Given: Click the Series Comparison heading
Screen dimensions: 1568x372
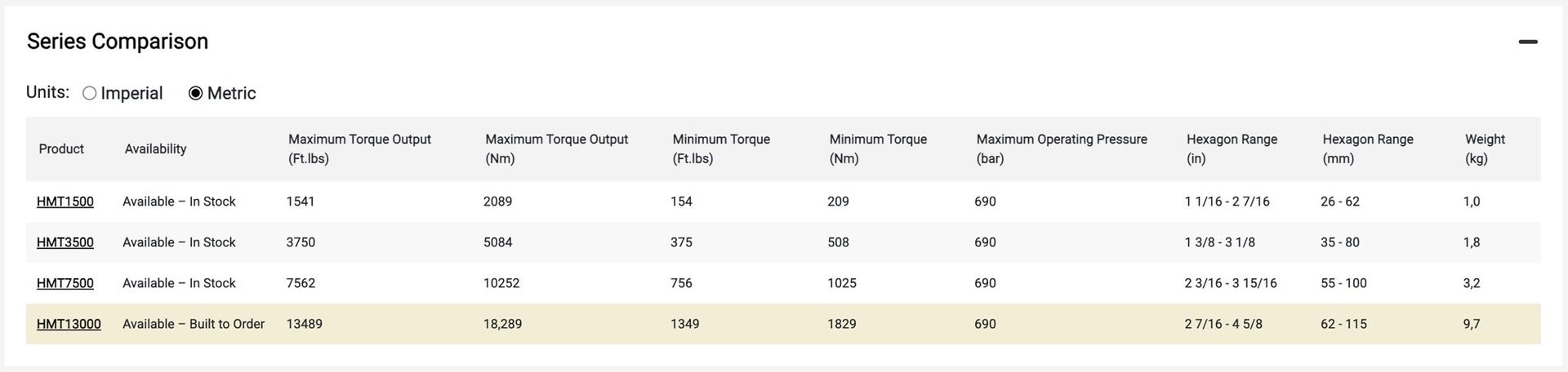Looking at the screenshot, I should coord(118,42).
